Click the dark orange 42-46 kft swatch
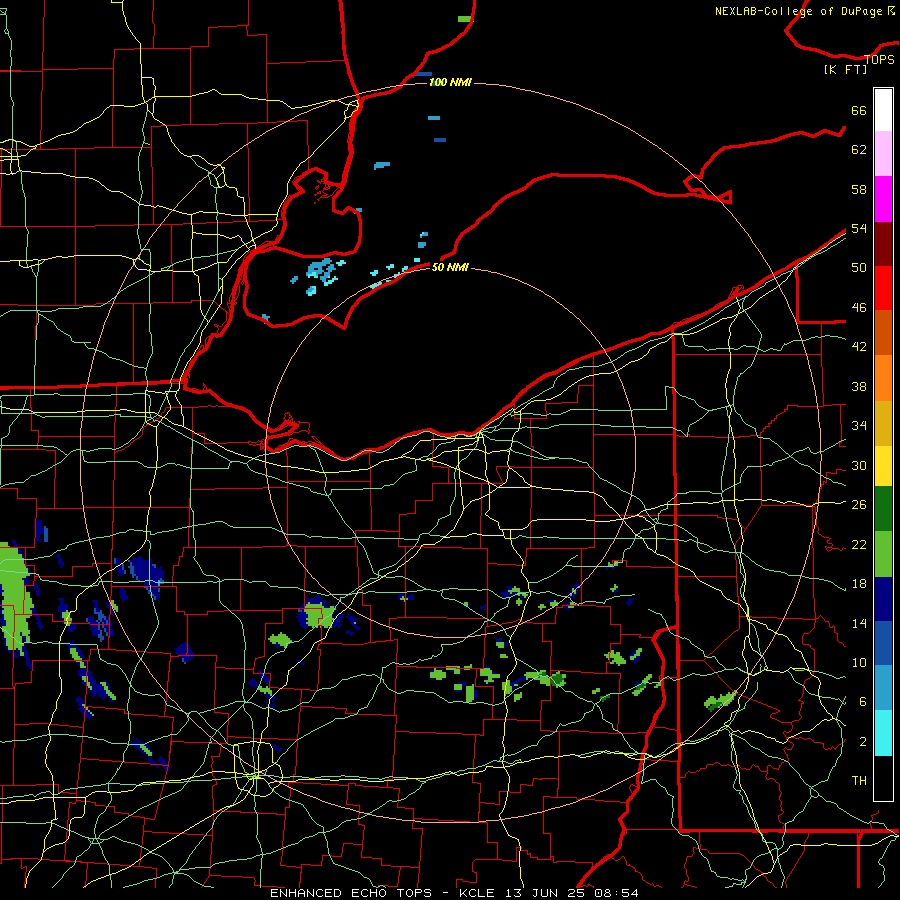Screen dimensions: 900x900 [883, 332]
